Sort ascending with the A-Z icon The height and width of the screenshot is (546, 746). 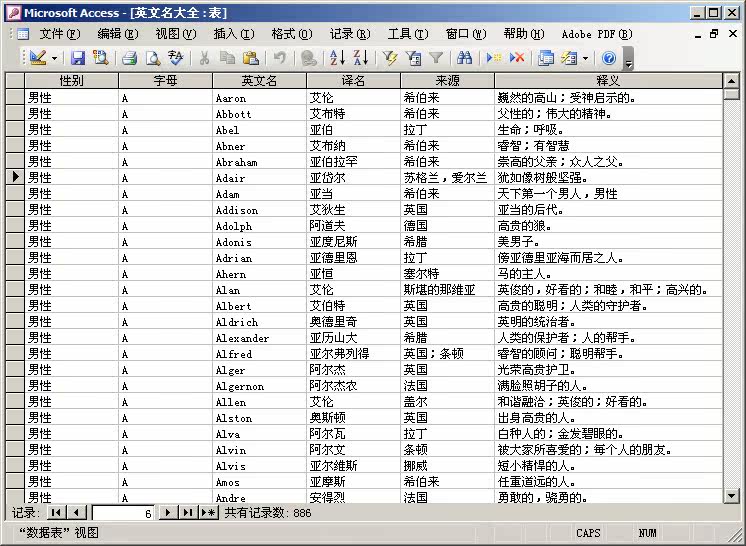click(337, 58)
